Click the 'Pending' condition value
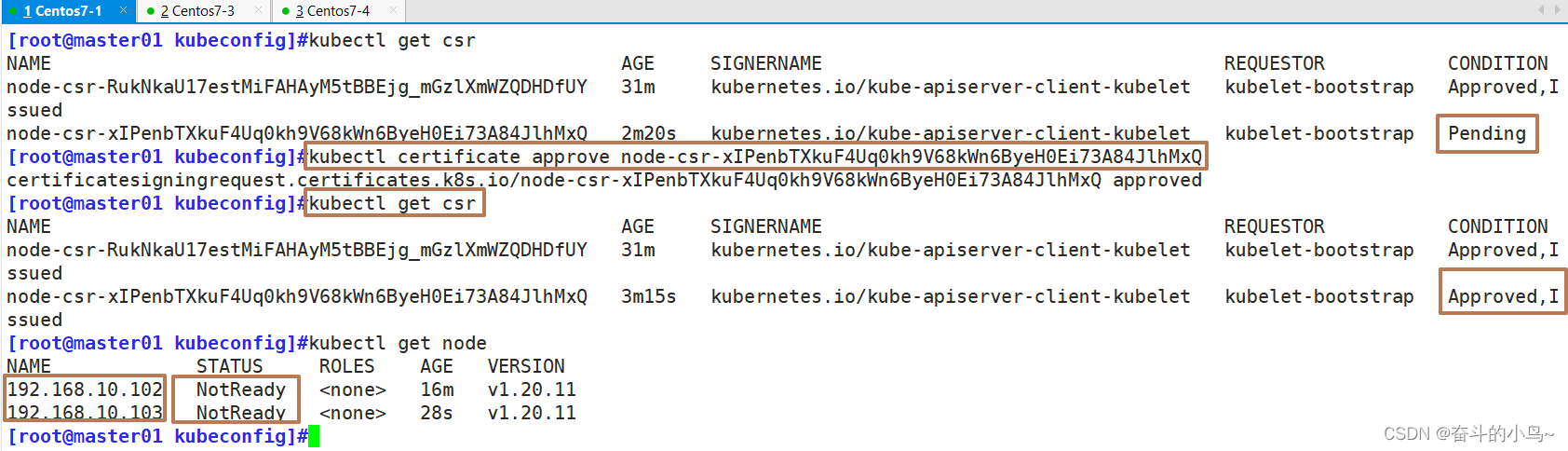 click(1487, 133)
